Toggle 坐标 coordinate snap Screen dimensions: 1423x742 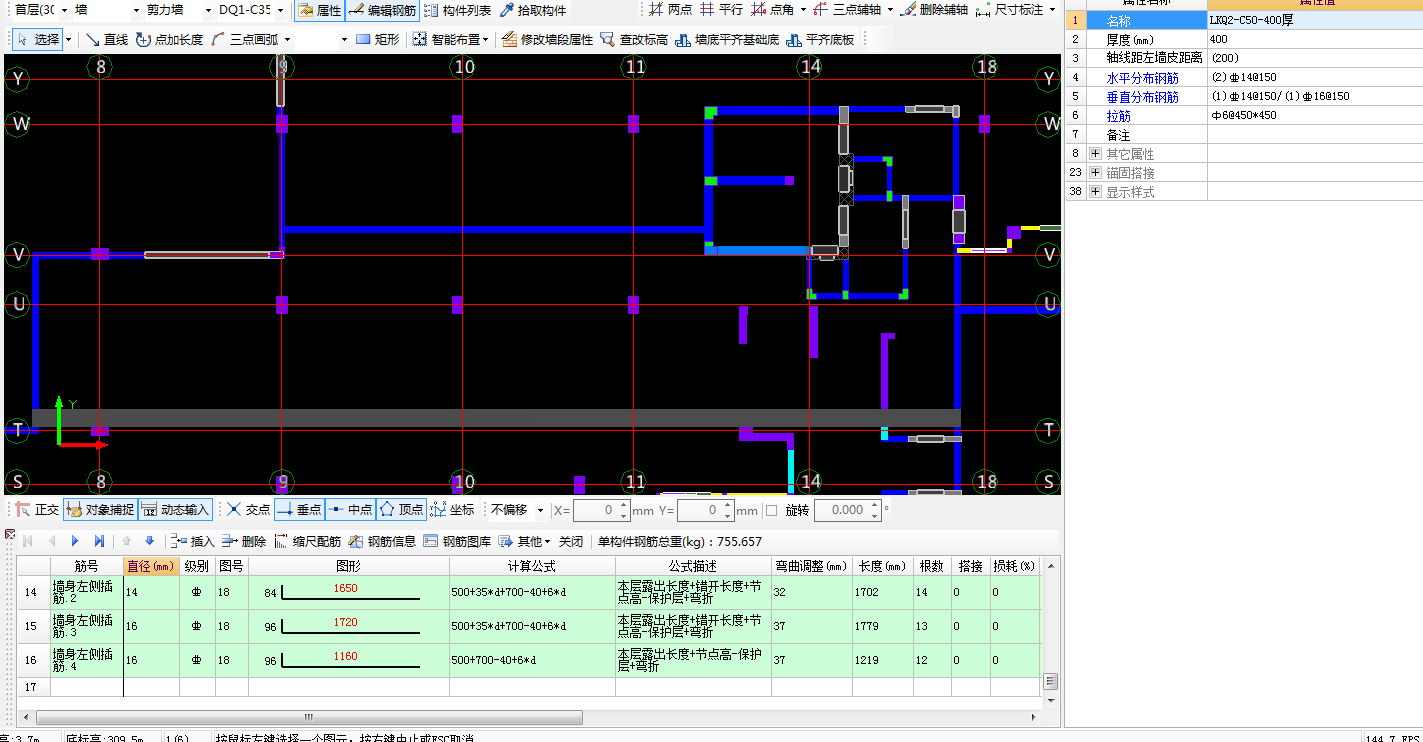pyautogui.click(x=452, y=509)
